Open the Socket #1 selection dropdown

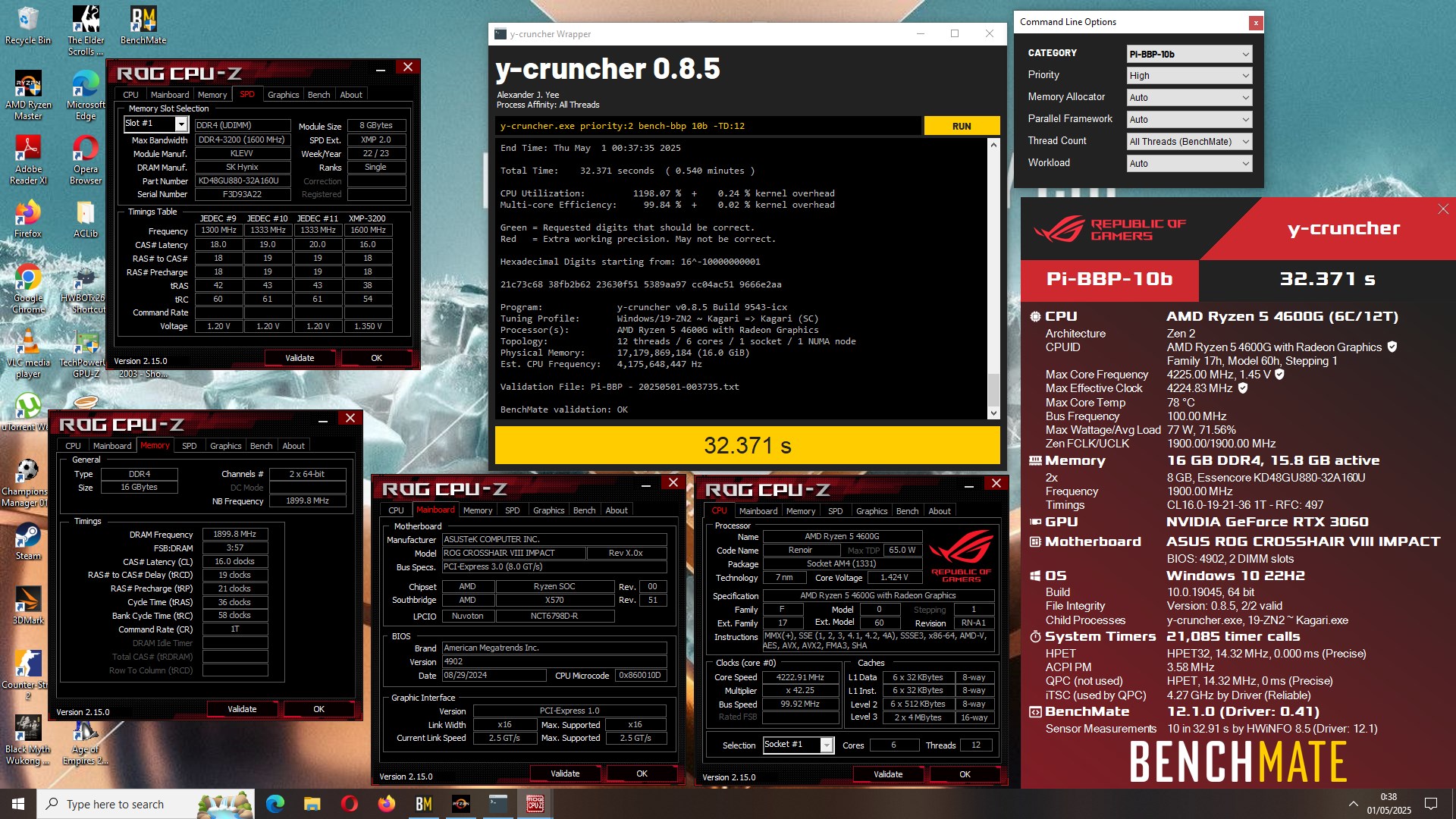[x=799, y=745]
